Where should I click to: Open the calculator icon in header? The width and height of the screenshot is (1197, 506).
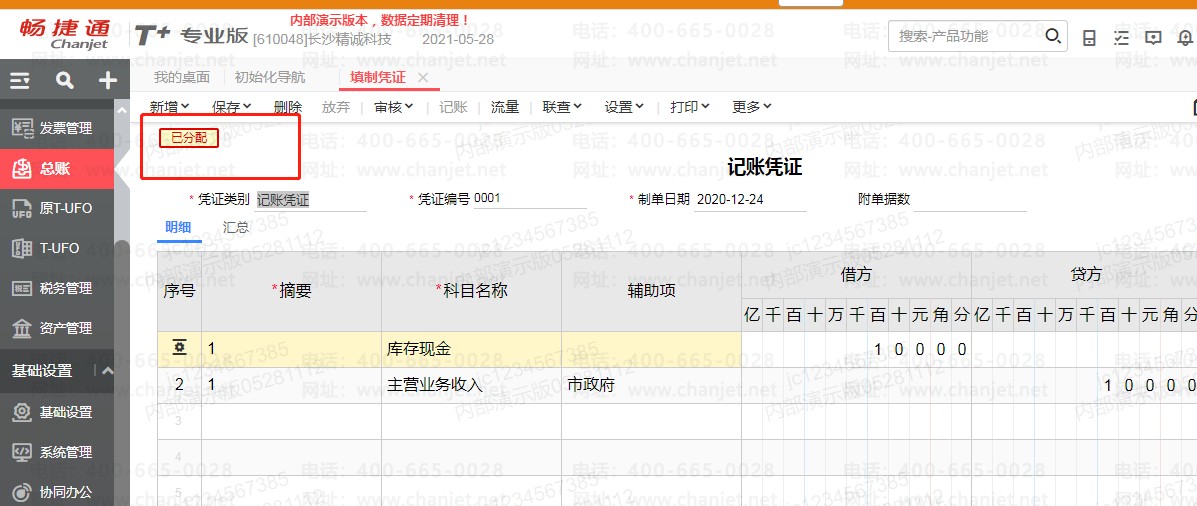pos(1089,37)
